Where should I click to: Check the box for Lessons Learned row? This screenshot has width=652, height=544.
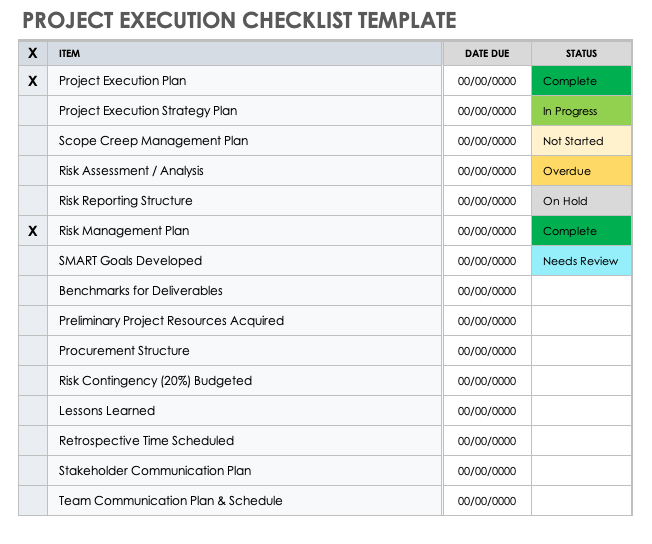point(33,411)
